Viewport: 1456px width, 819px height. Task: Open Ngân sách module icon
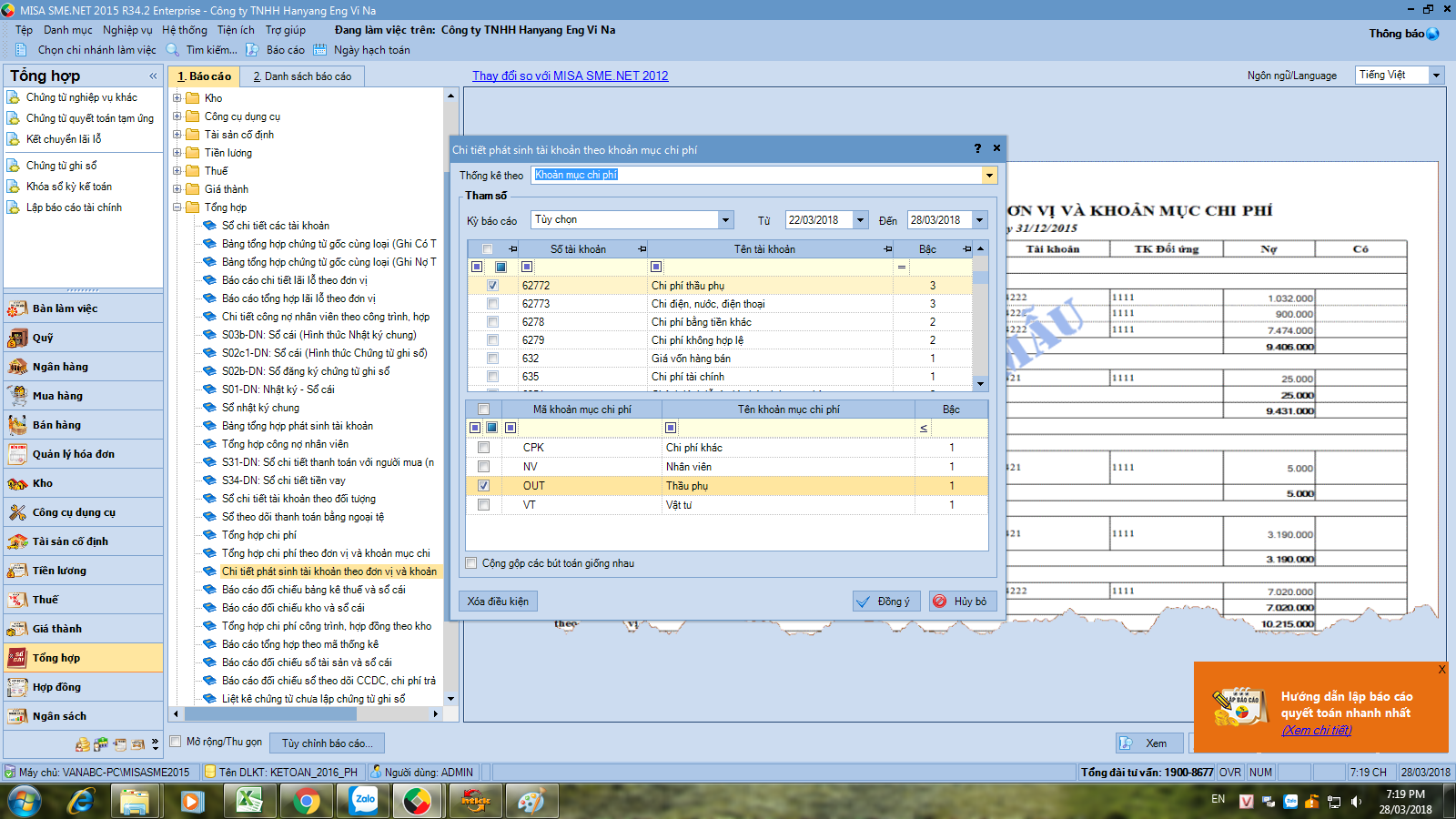coord(17,716)
